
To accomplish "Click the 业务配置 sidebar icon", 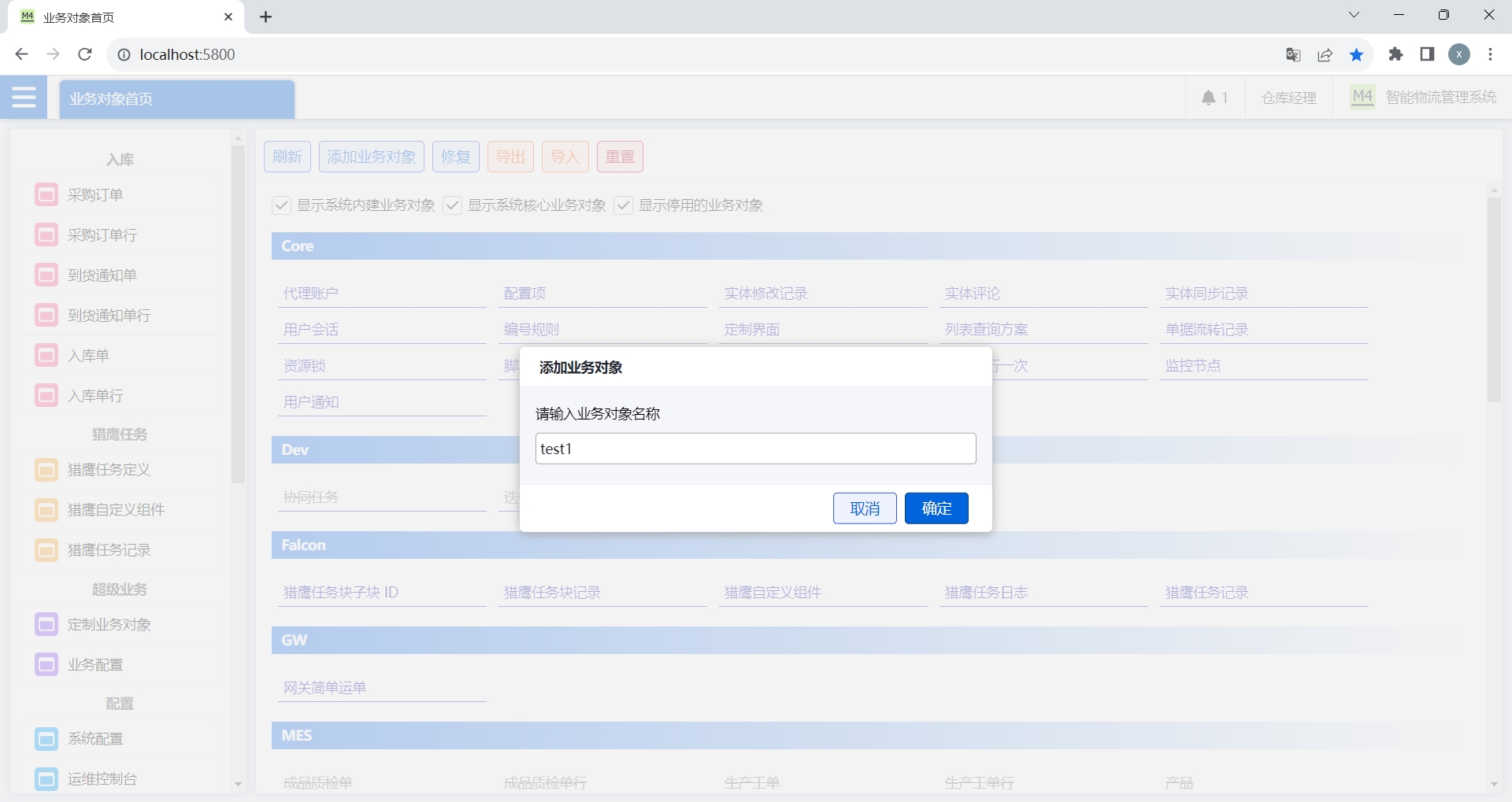I will click(46, 664).
